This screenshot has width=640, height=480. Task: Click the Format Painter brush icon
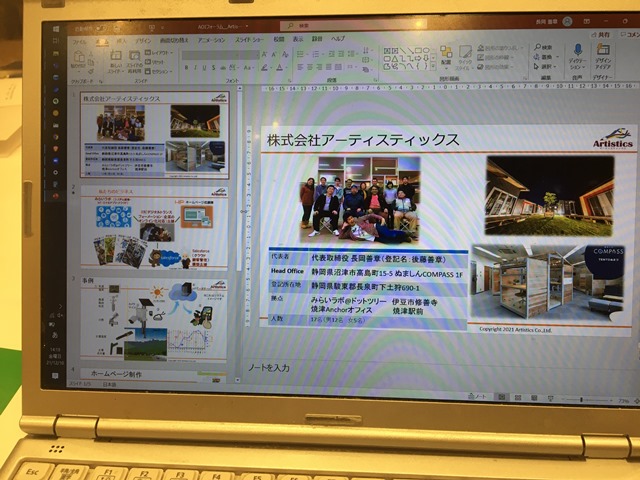click(91, 72)
